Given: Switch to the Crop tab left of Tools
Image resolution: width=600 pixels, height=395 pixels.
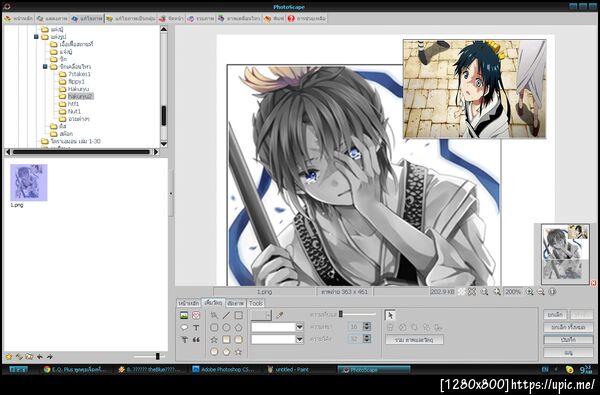Looking at the screenshot, I should tap(235, 303).
